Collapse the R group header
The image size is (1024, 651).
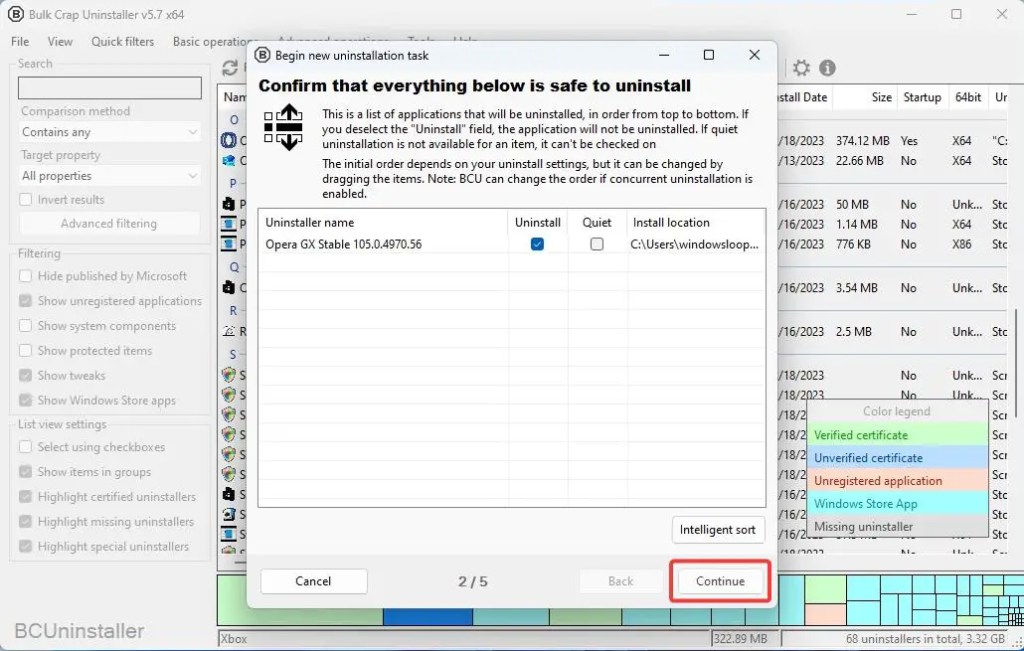click(x=233, y=311)
